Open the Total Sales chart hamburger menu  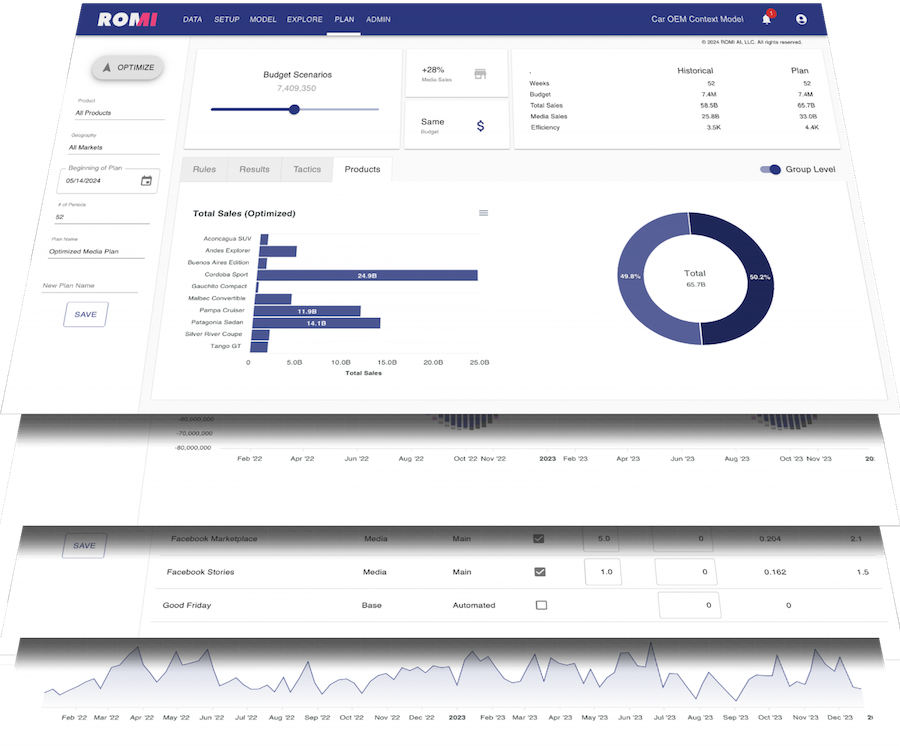(484, 213)
